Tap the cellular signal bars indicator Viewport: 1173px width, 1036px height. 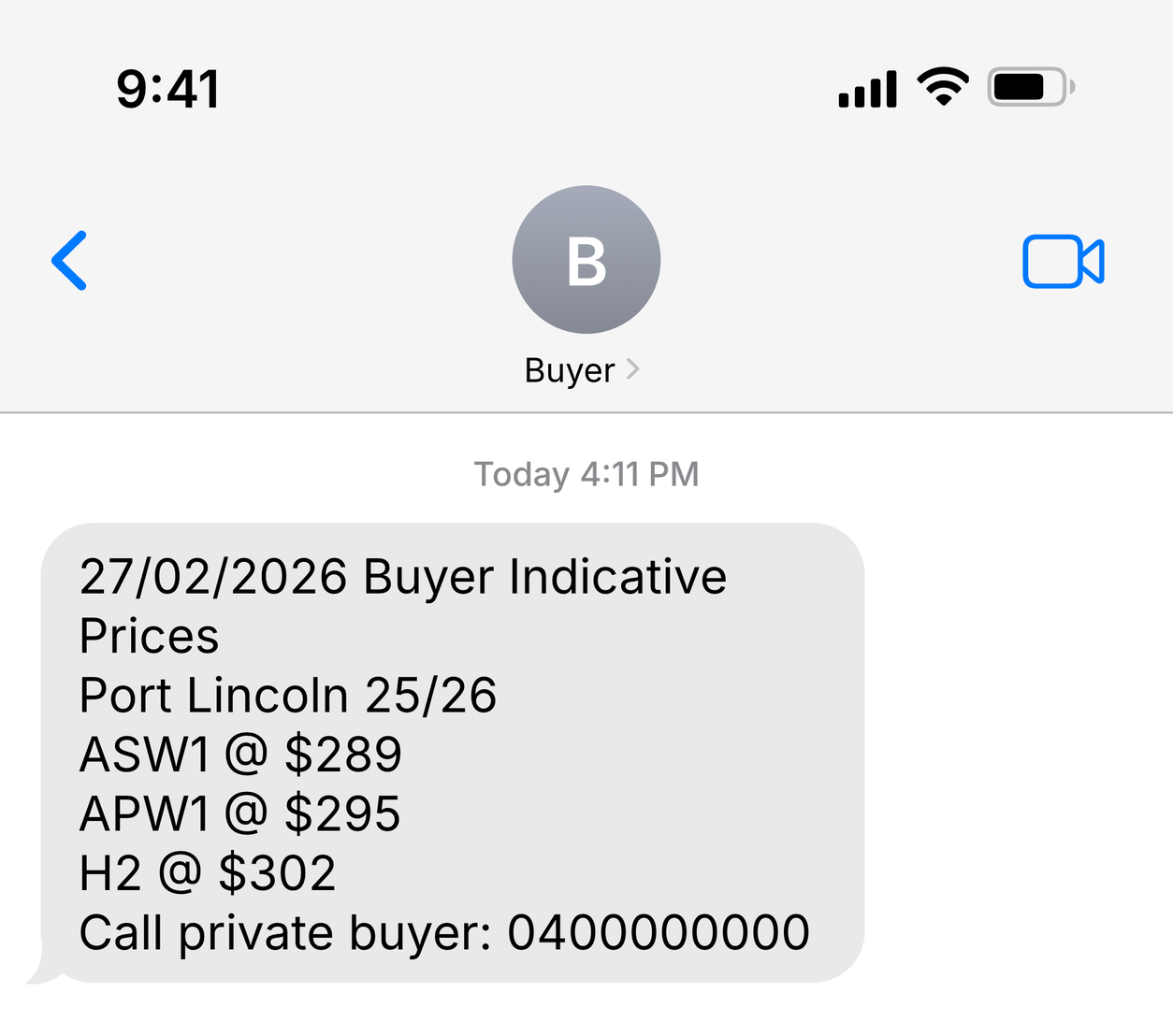(865, 87)
